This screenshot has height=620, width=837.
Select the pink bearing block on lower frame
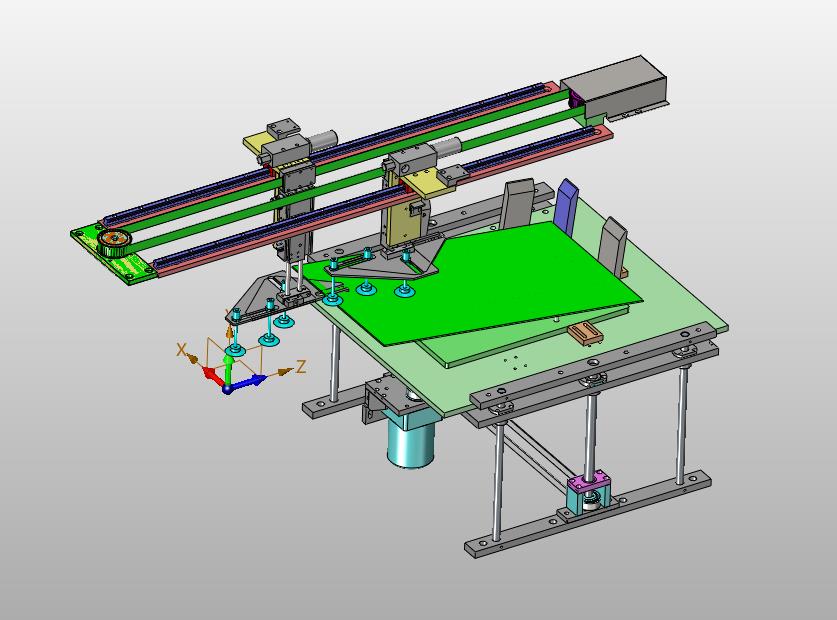click(588, 482)
